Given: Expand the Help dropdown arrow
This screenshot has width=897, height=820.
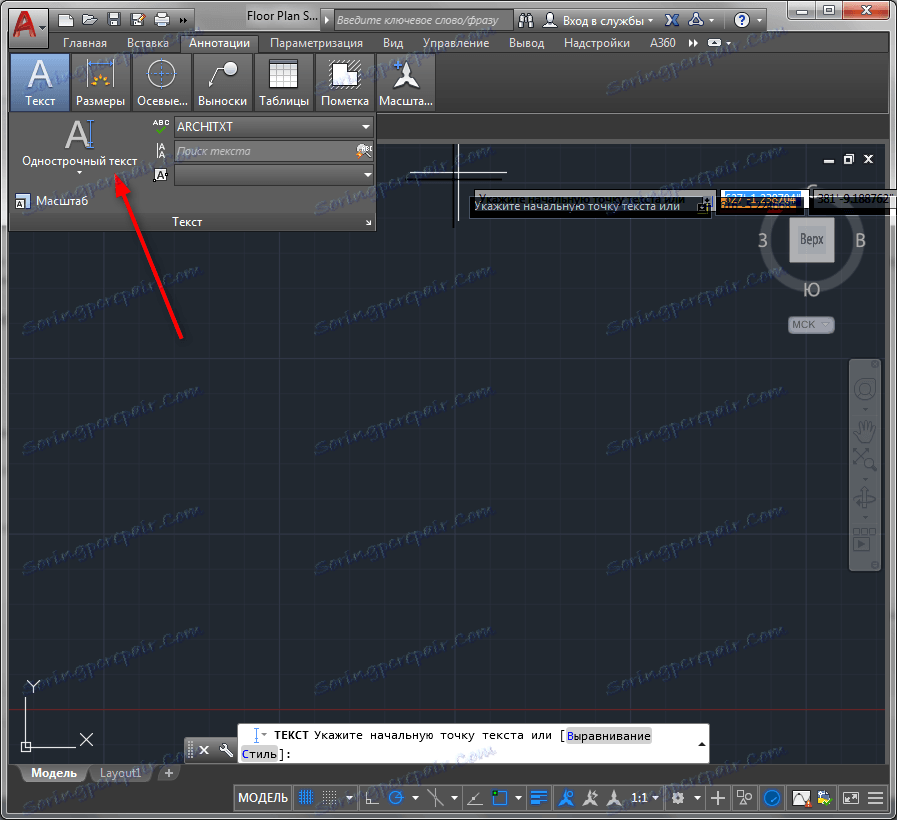Looking at the screenshot, I should click(x=759, y=21).
